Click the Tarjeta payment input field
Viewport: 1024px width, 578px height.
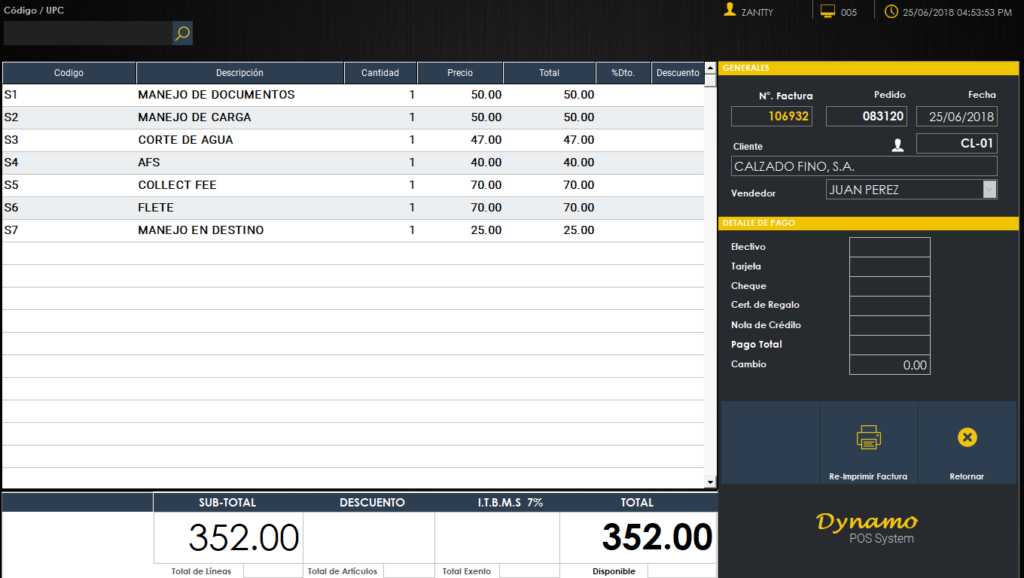tap(889, 267)
